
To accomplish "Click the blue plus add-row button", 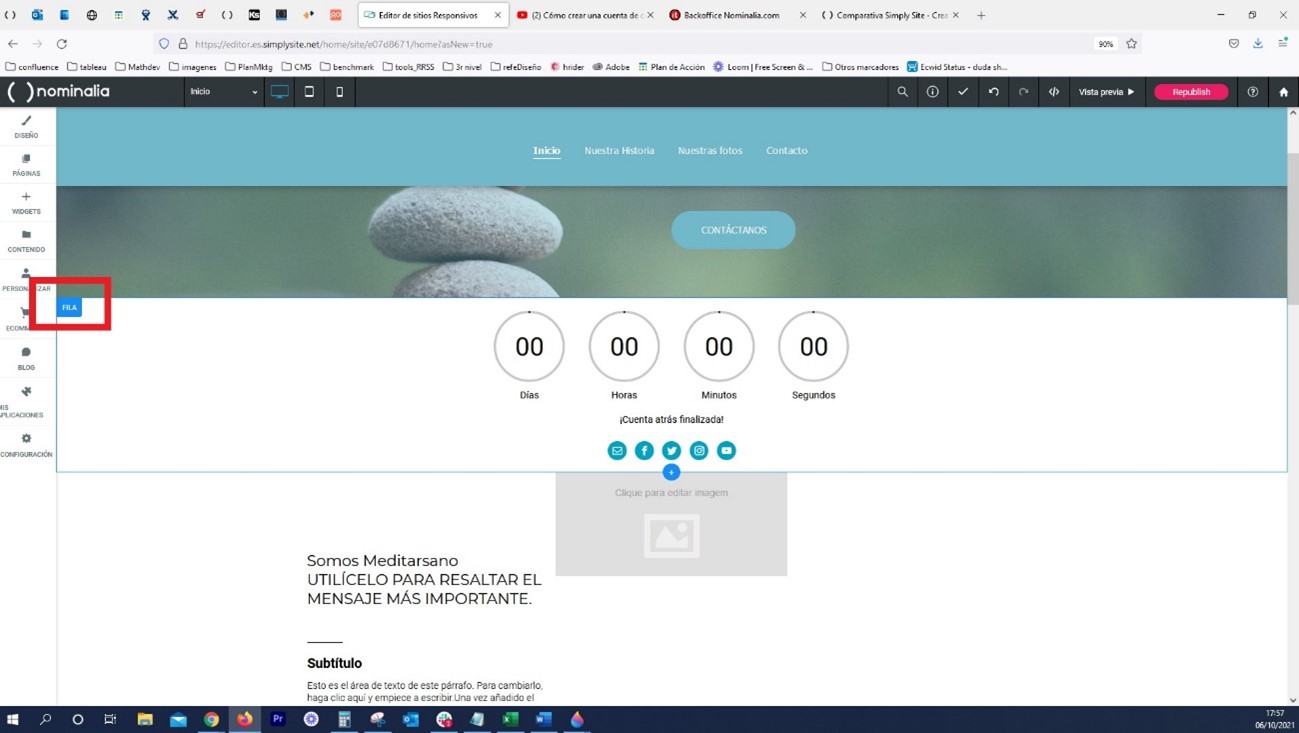I will pyautogui.click(x=671, y=472).
